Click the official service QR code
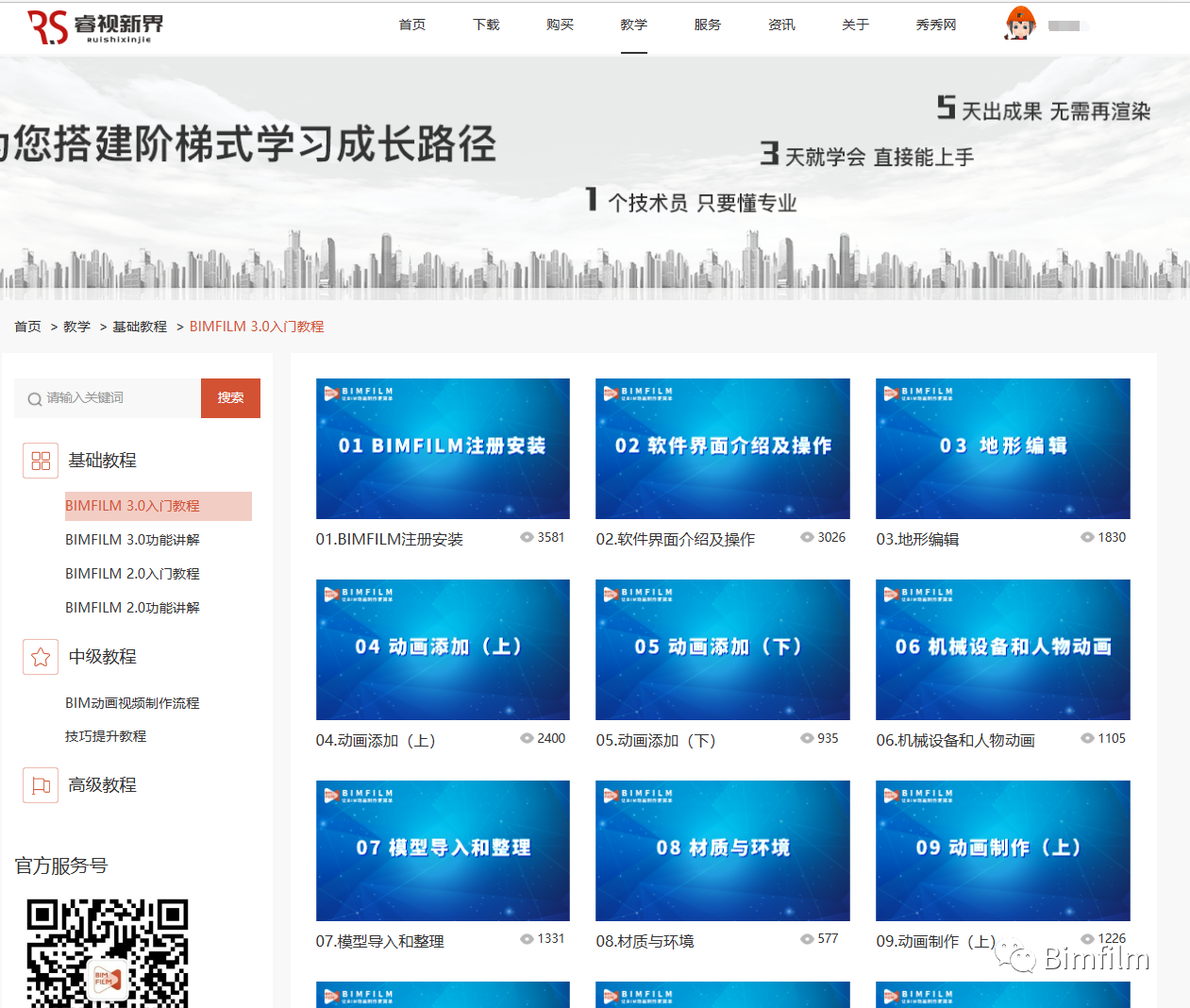The height and width of the screenshot is (1008, 1190). (x=108, y=953)
